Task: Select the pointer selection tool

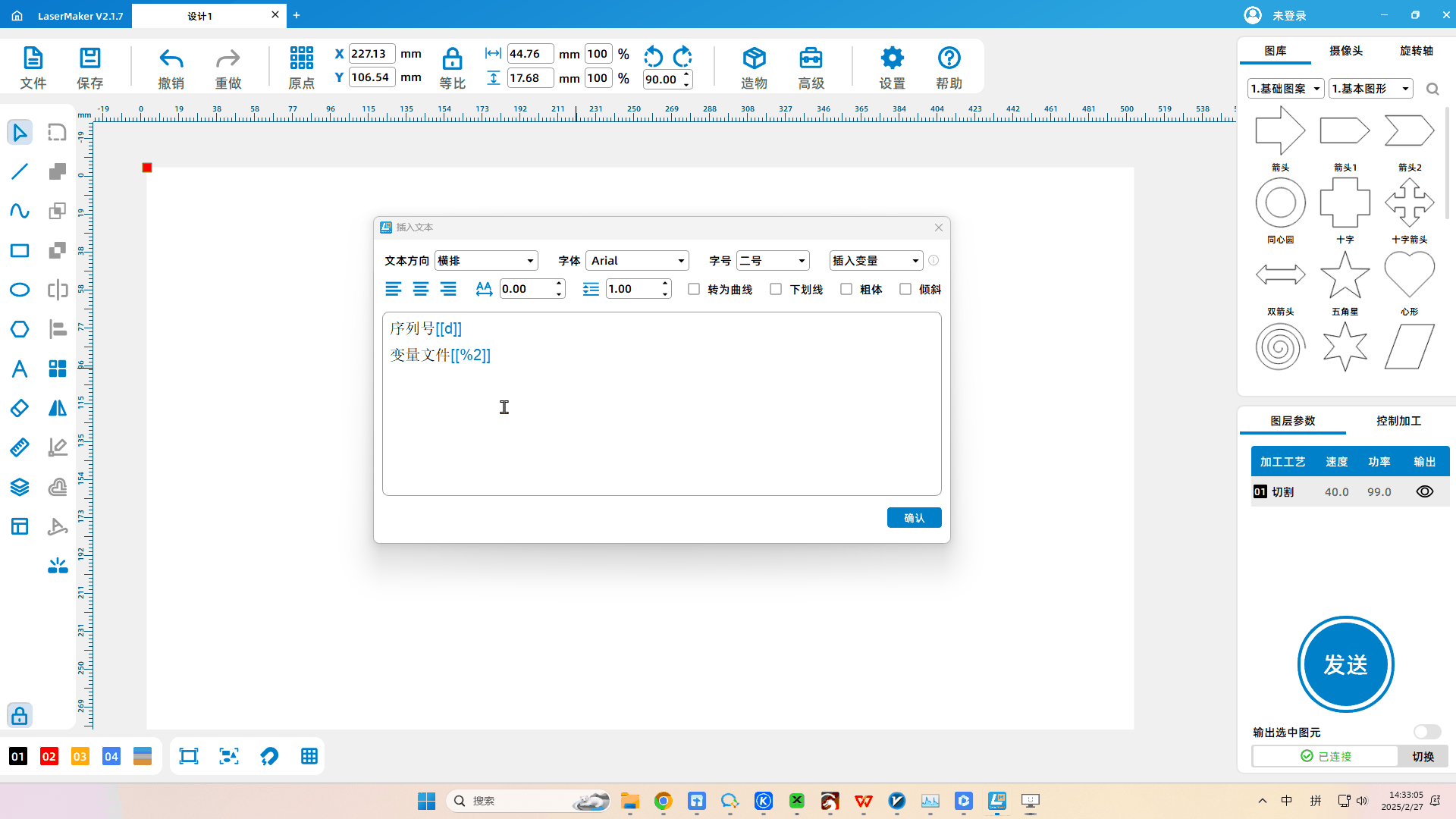Action: pyautogui.click(x=20, y=132)
